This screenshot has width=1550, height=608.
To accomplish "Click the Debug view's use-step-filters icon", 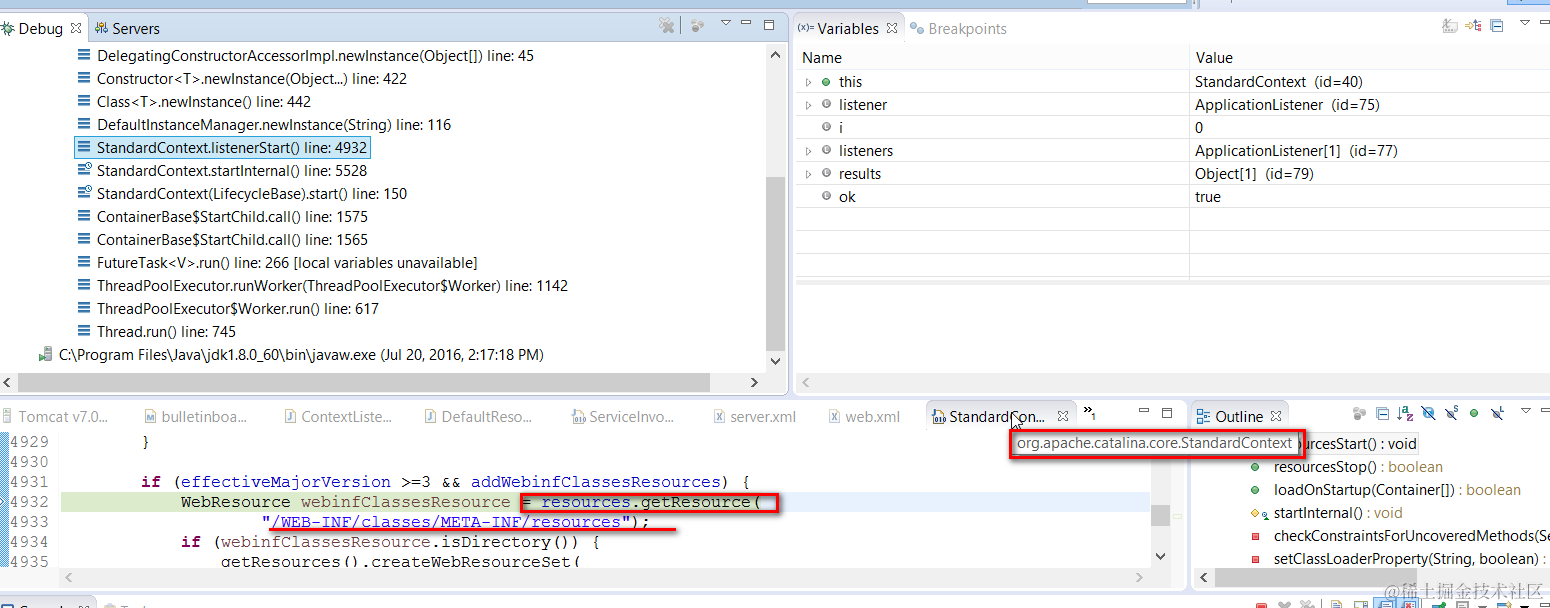I will 698,26.
